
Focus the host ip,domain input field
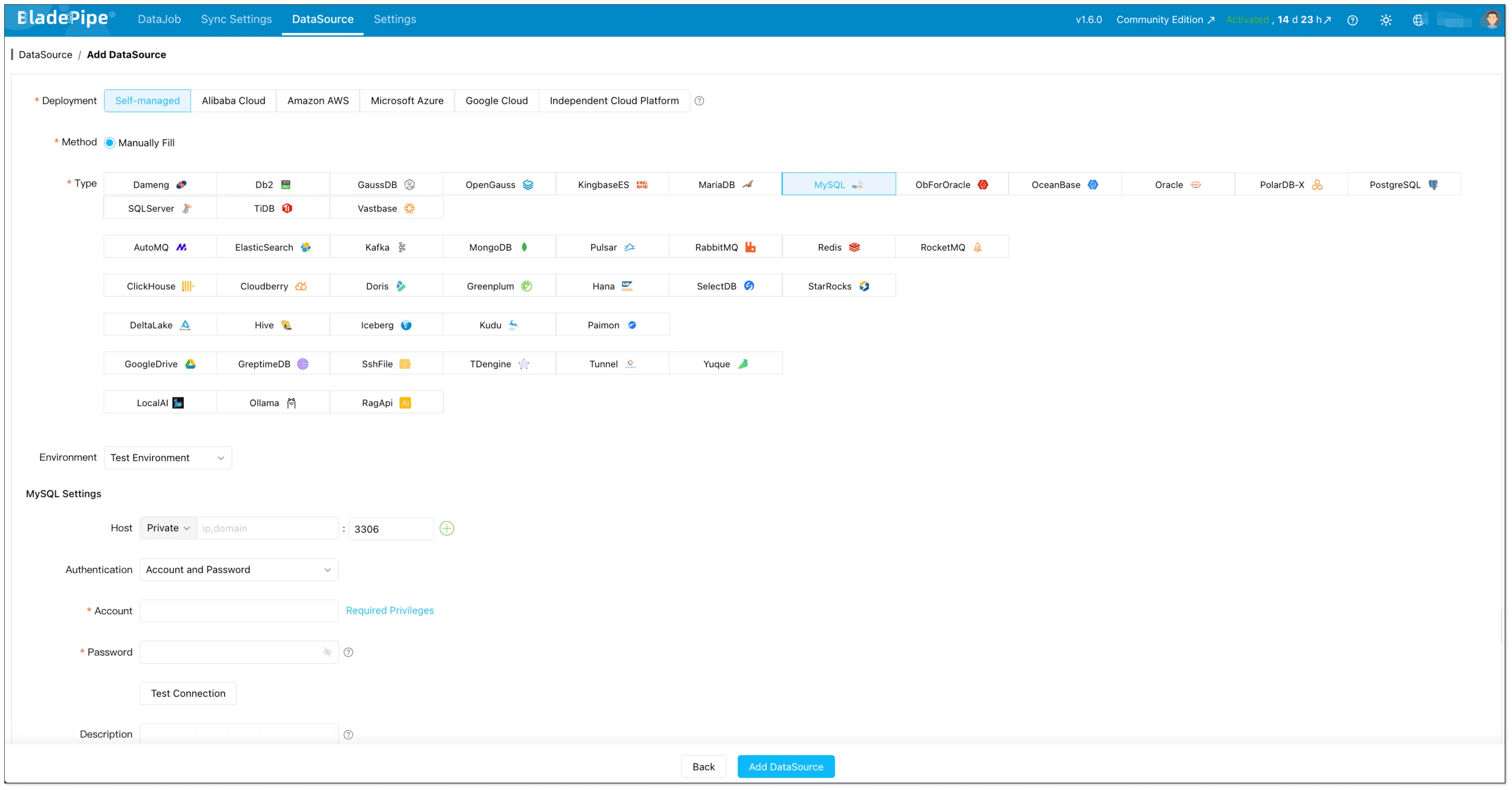click(268, 528)
